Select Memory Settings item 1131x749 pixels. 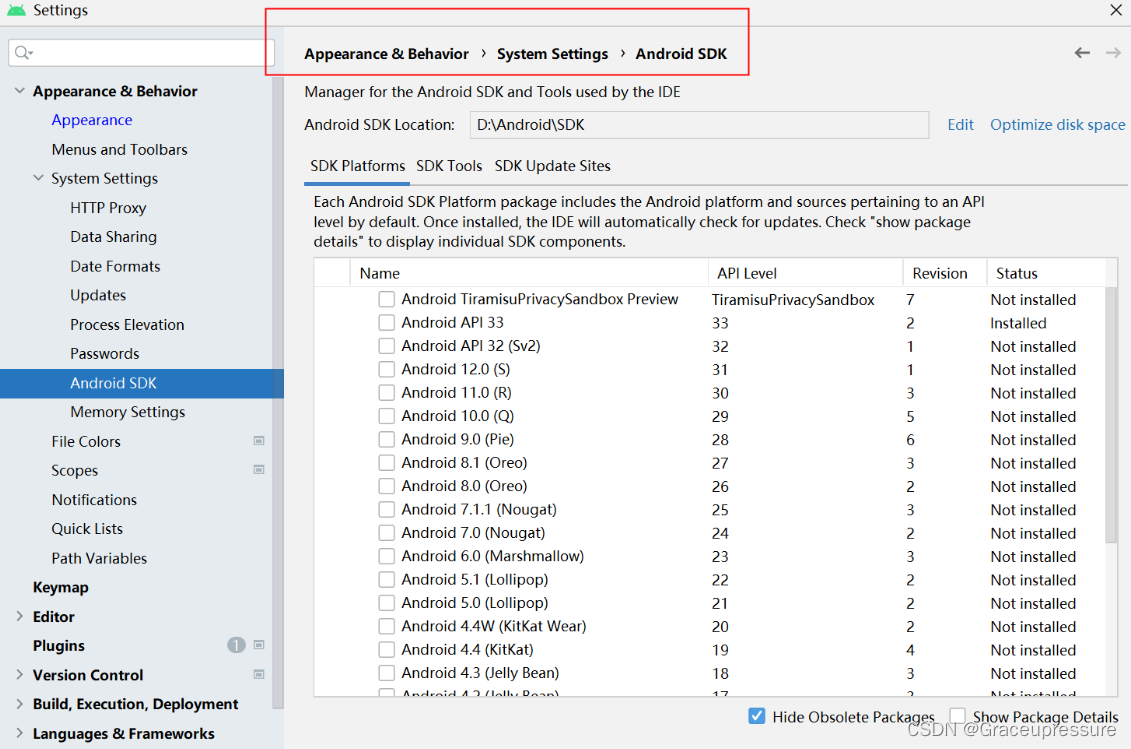(x=128, y=412)
